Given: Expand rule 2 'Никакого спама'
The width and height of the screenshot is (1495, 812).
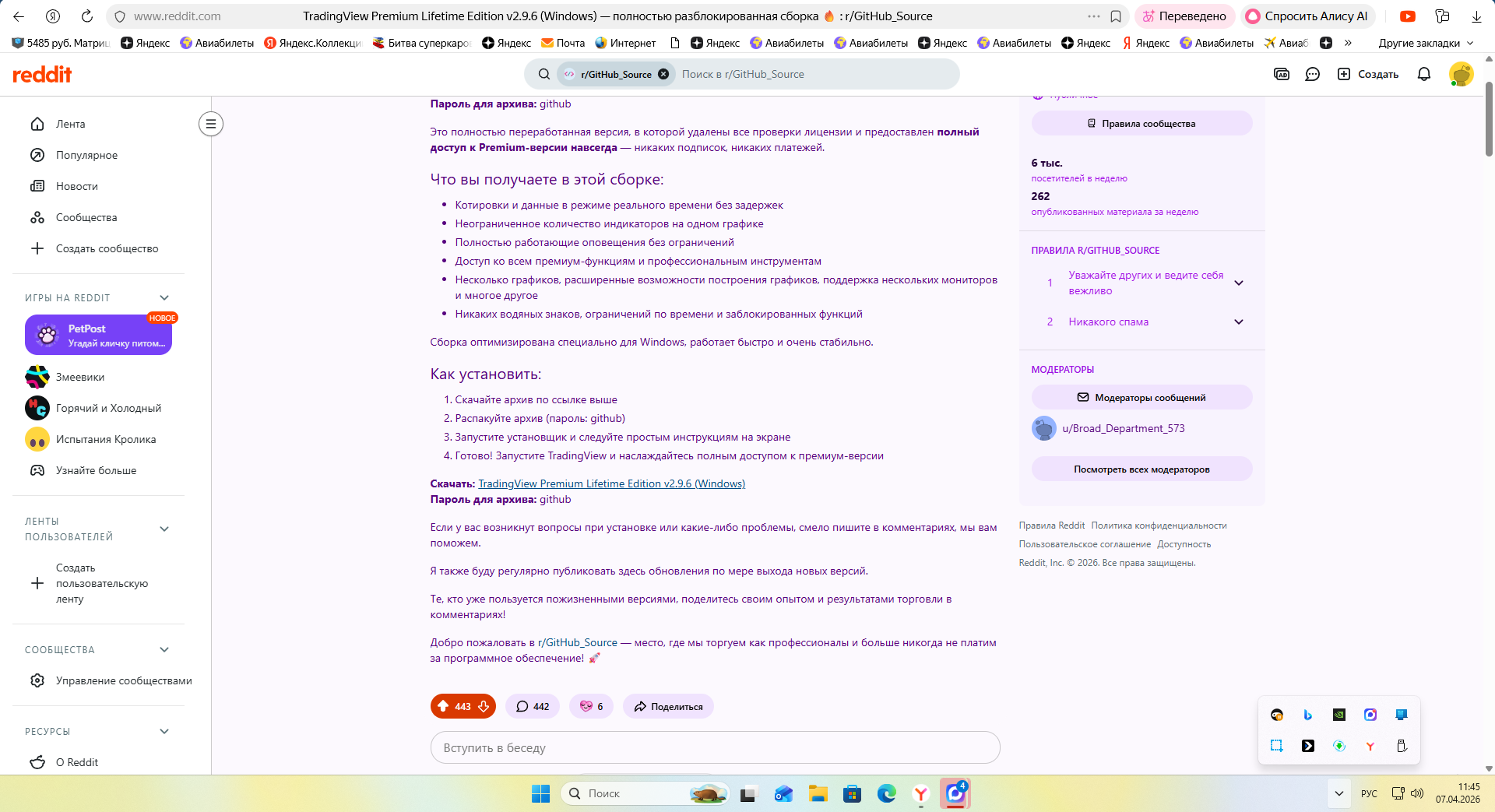Looking at the screenshot, I should click(1239, 322).
